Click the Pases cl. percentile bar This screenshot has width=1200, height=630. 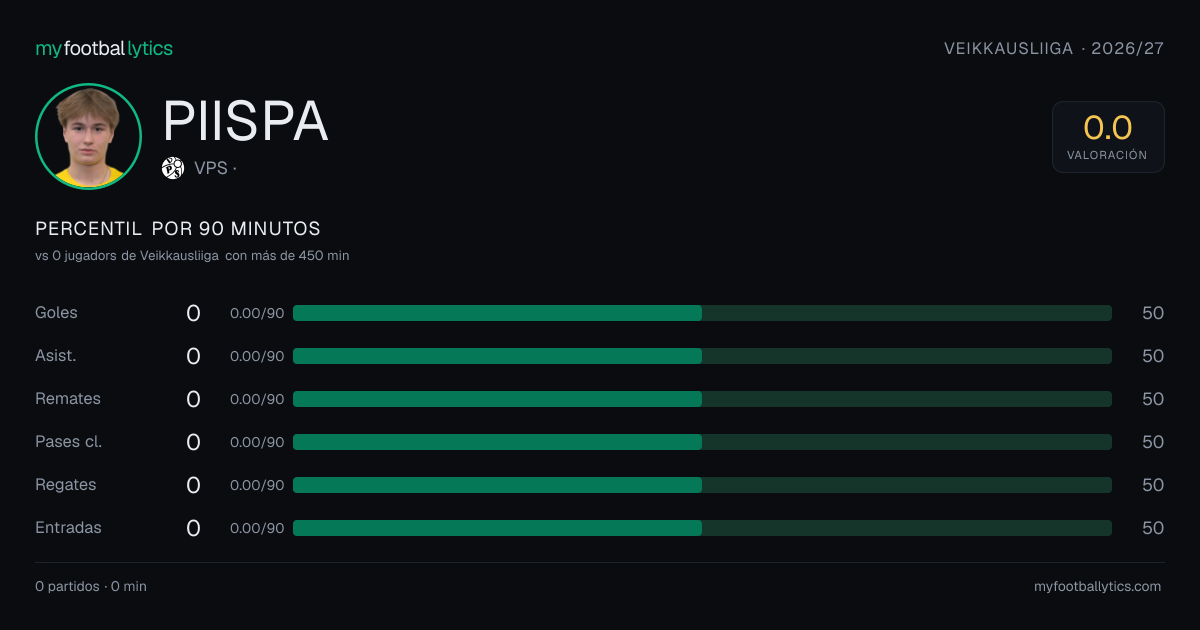coord(702,442)
